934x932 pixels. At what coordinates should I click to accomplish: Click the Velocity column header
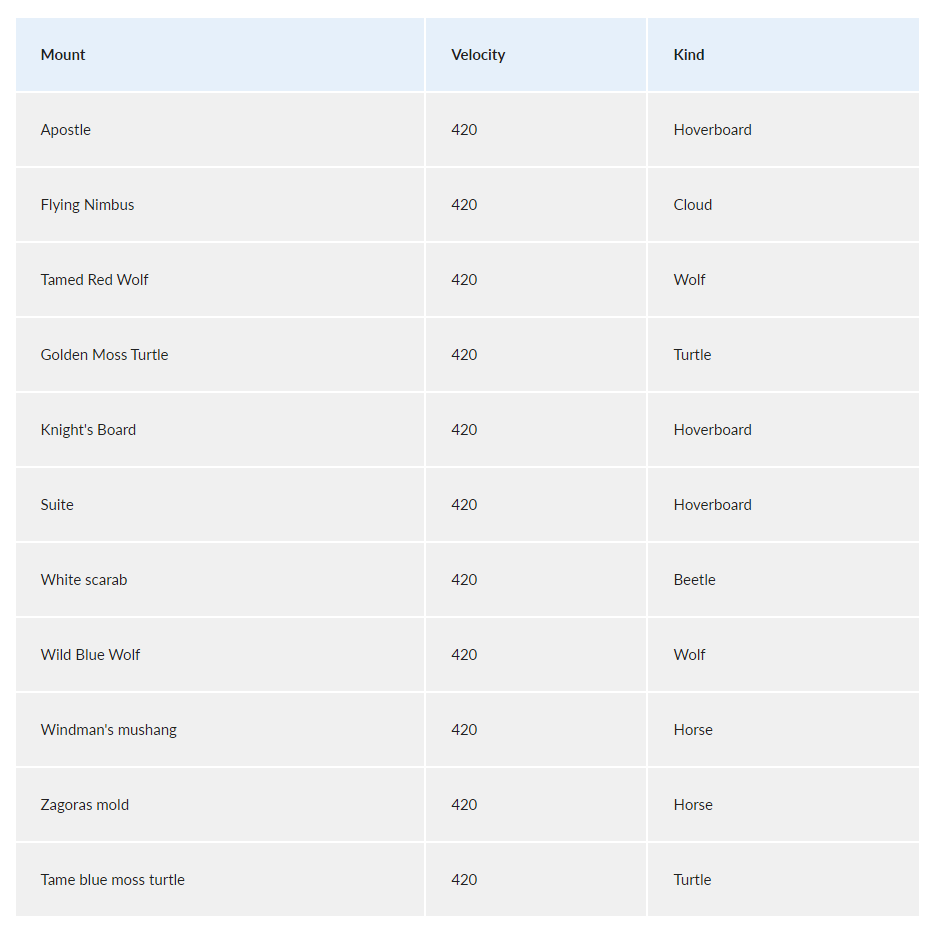(x=536, y=55)
